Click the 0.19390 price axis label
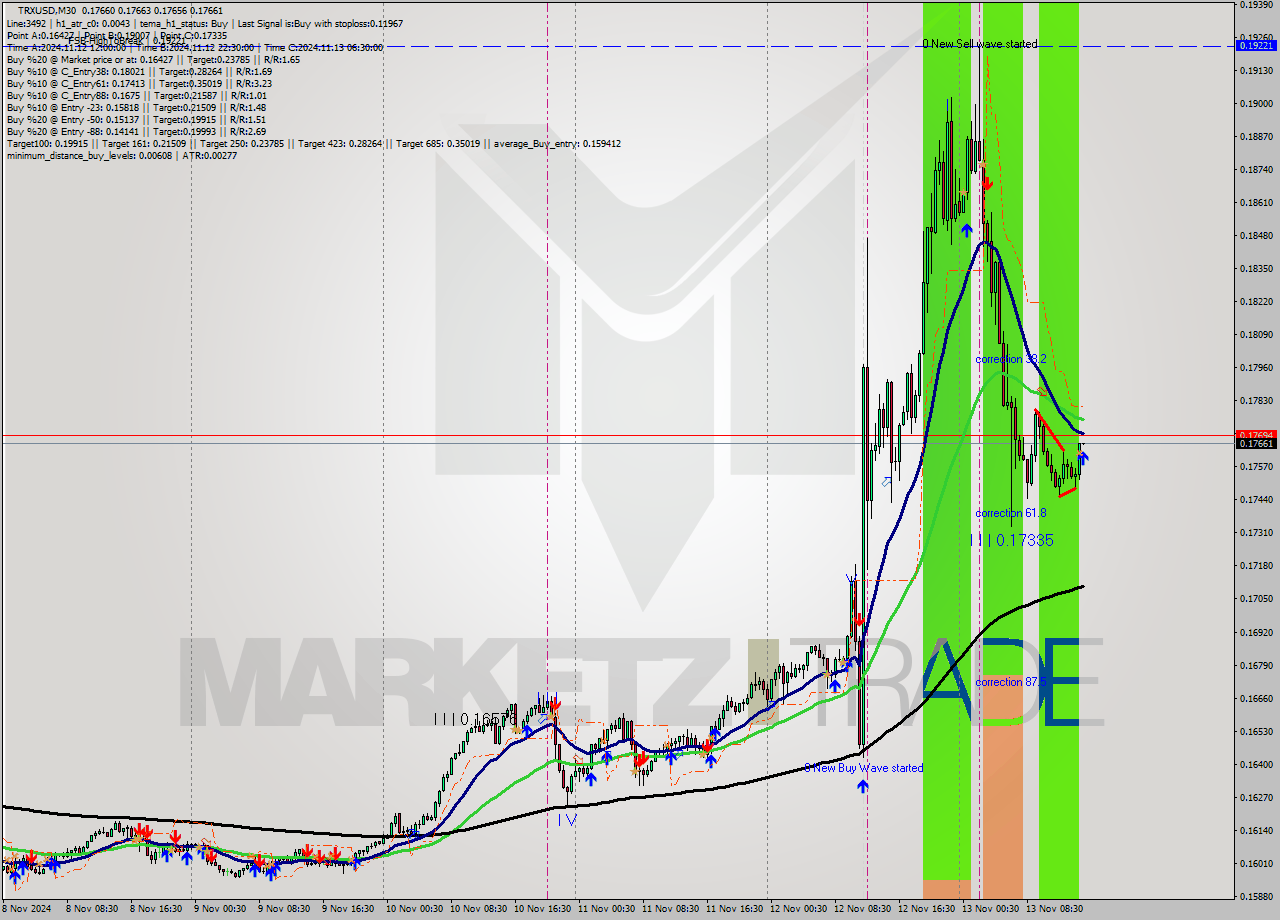Viewport: 1280px width, 920px height. click(x=1258, y=5)
